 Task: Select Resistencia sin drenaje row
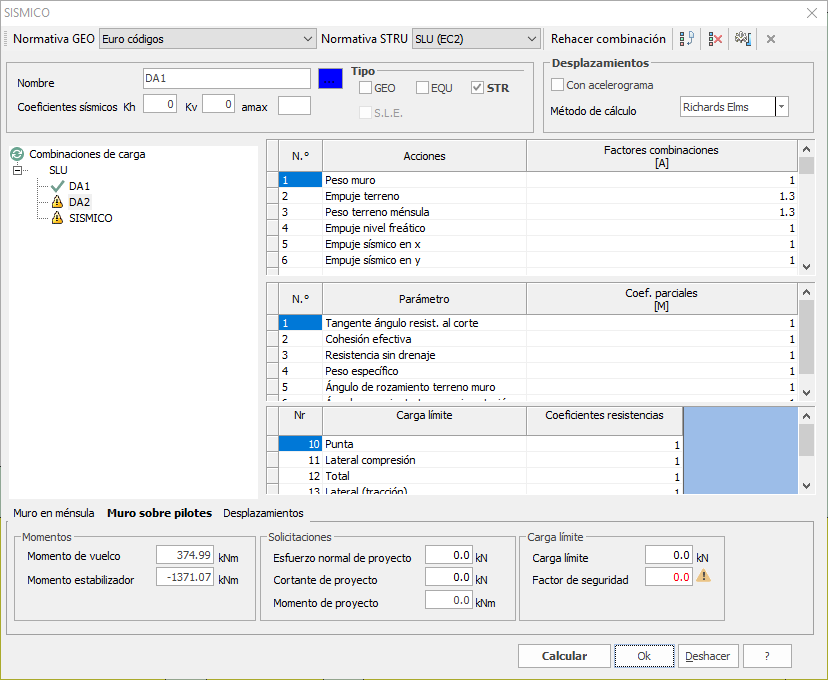(538, 355)
